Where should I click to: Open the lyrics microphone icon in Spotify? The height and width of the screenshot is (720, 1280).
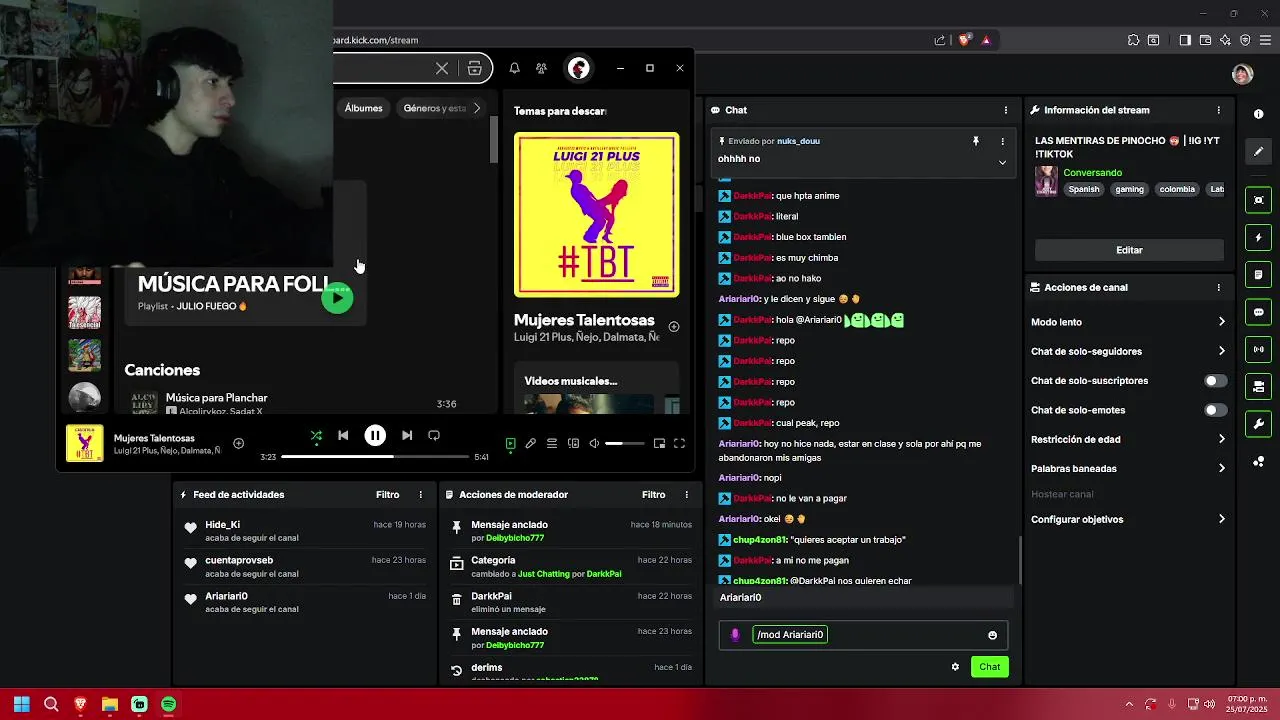tap(531, 443)
